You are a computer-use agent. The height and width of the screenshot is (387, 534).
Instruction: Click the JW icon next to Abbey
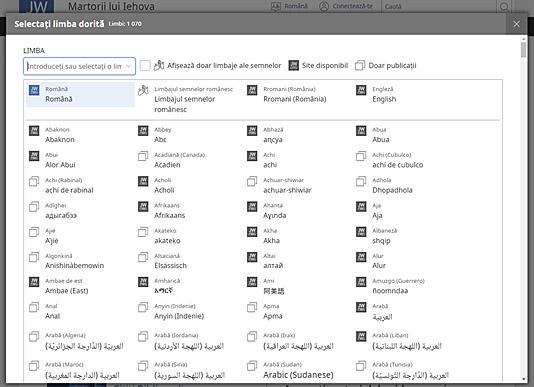click(143, 131)
